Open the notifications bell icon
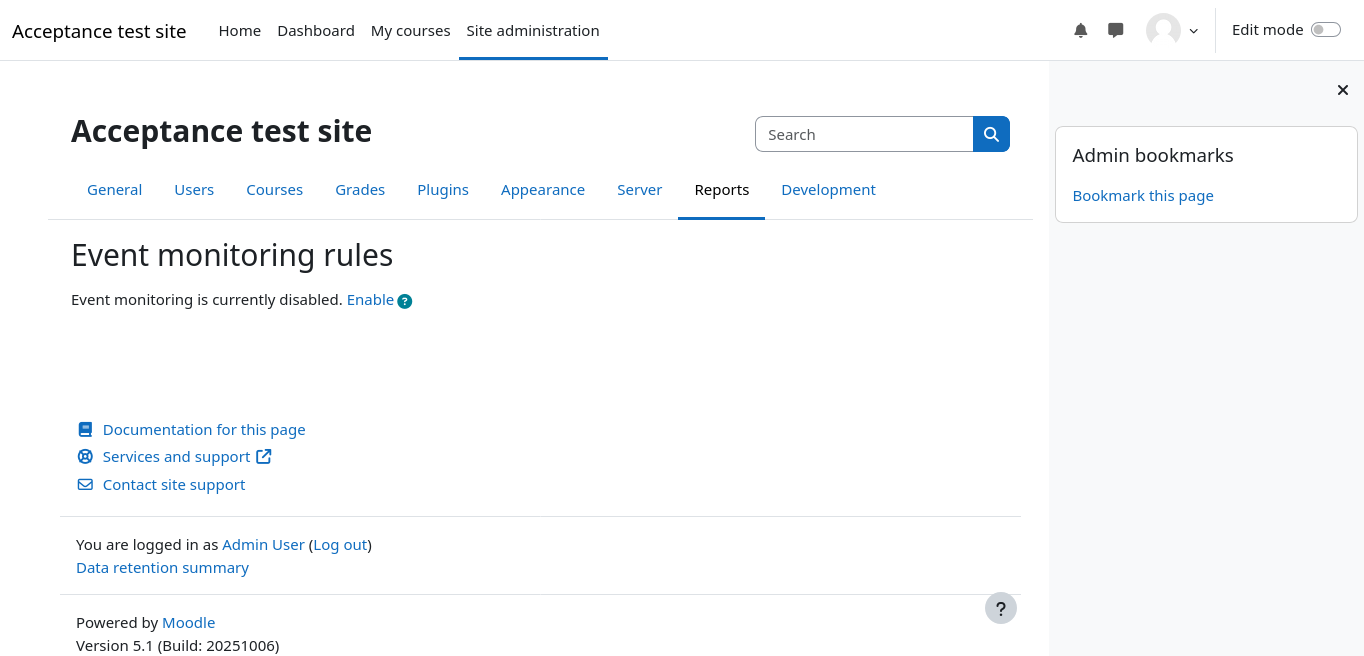This screenshot has width=1364, height=656. coord(1080,30)
